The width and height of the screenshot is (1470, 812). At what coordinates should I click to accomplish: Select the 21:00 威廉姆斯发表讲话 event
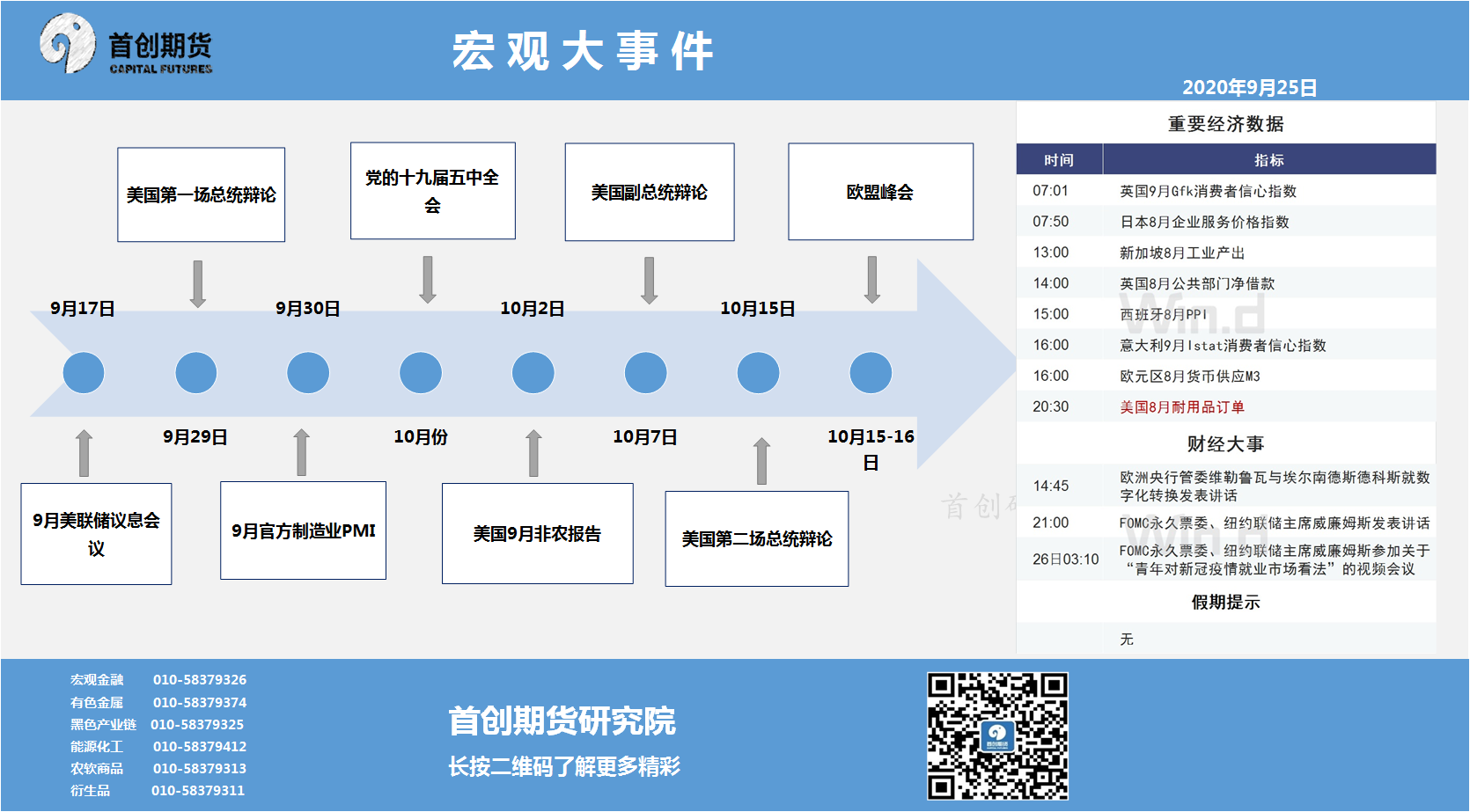click(x=1275, y=523)
